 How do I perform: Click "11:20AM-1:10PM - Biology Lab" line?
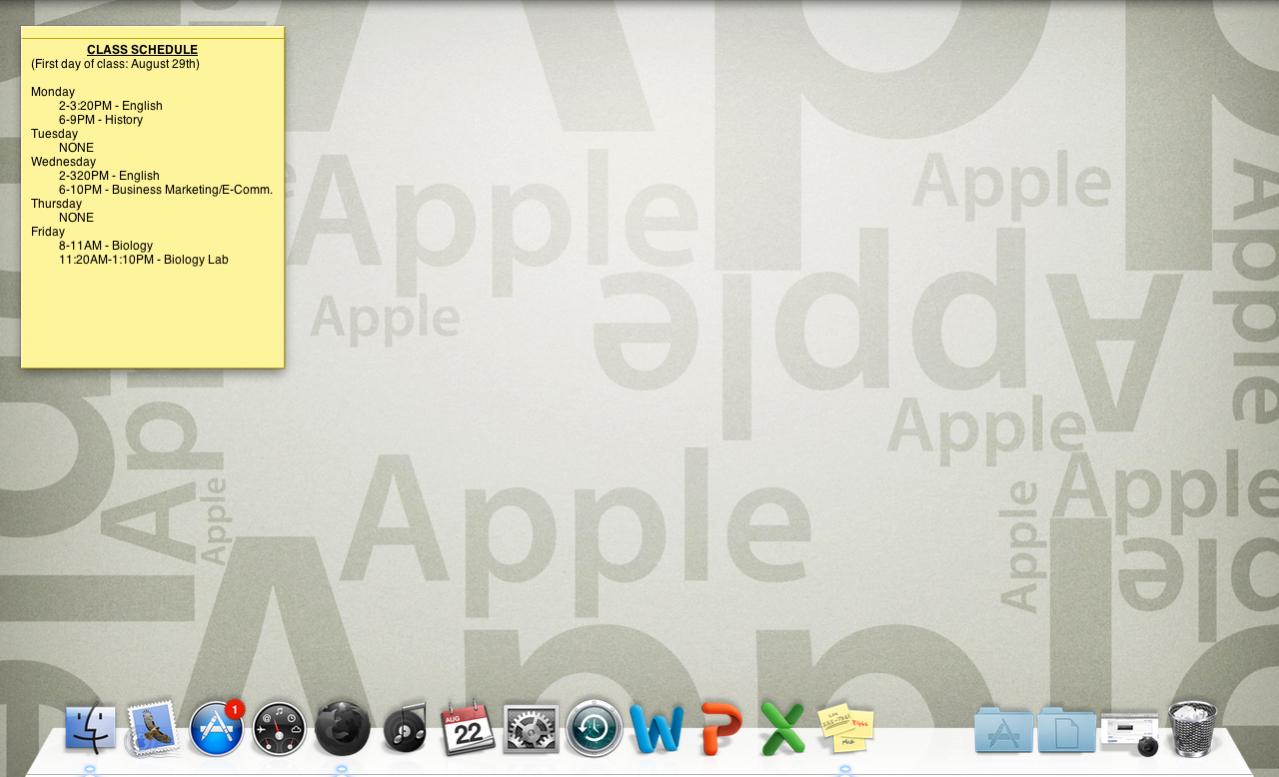pyautogui.click(x=143, y=260)
